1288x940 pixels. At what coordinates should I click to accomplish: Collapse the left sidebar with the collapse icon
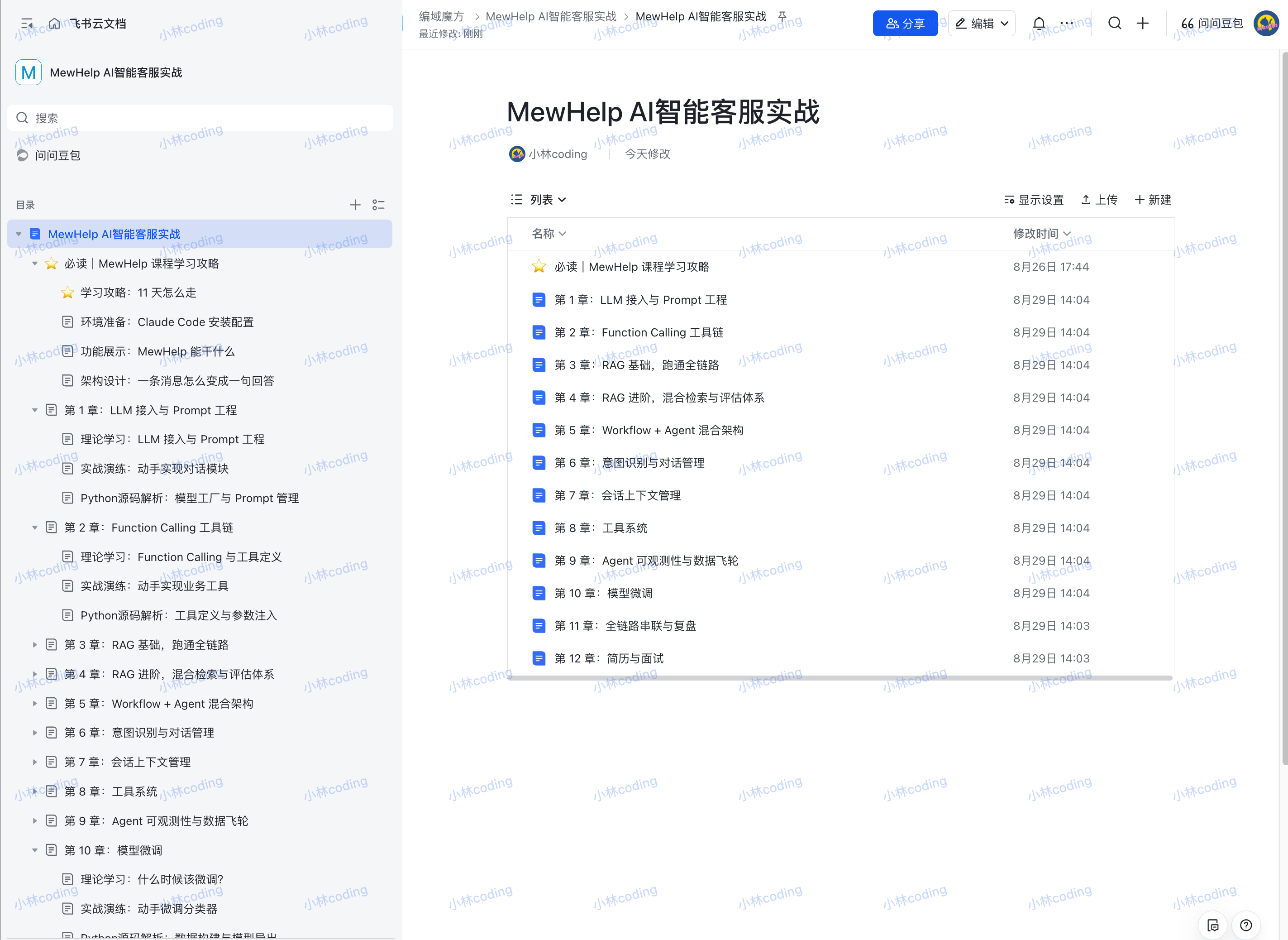tap(27, 24)
